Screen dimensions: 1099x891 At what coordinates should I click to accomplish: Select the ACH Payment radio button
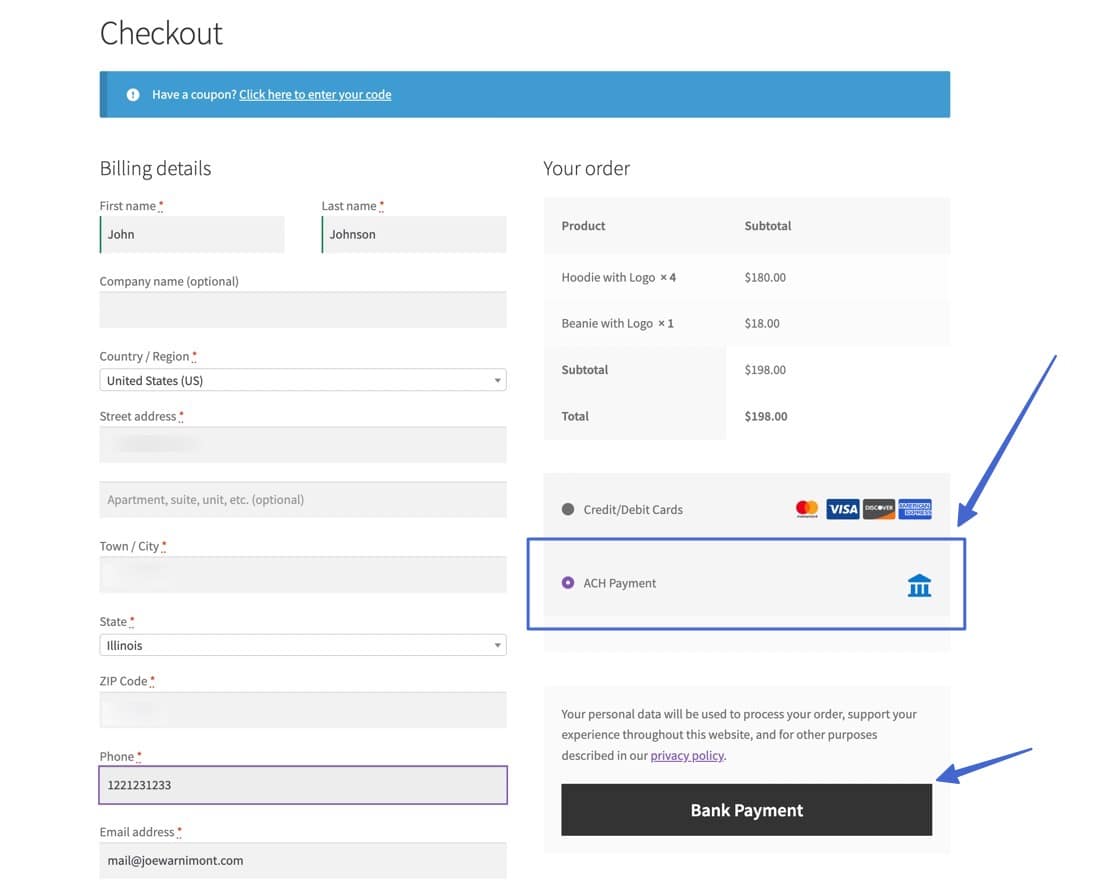(567, 582)
